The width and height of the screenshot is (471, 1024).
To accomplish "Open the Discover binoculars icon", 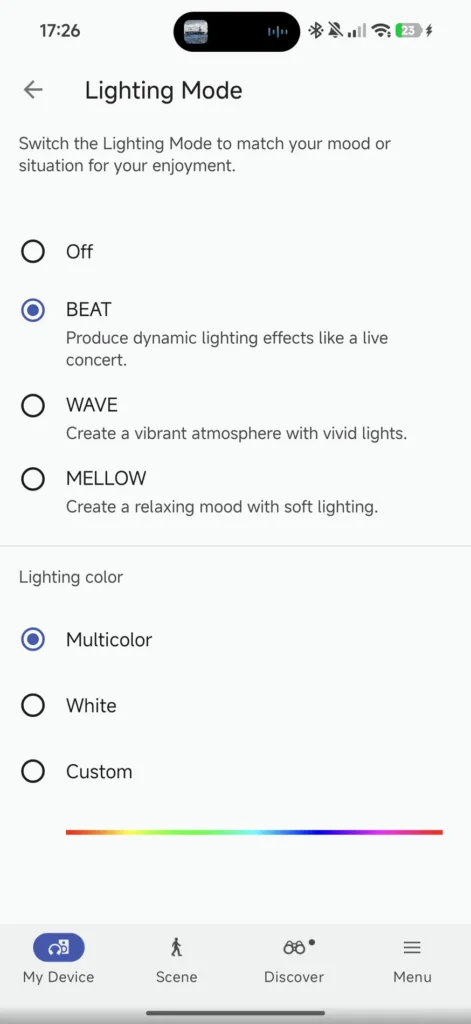I will 295,947.
